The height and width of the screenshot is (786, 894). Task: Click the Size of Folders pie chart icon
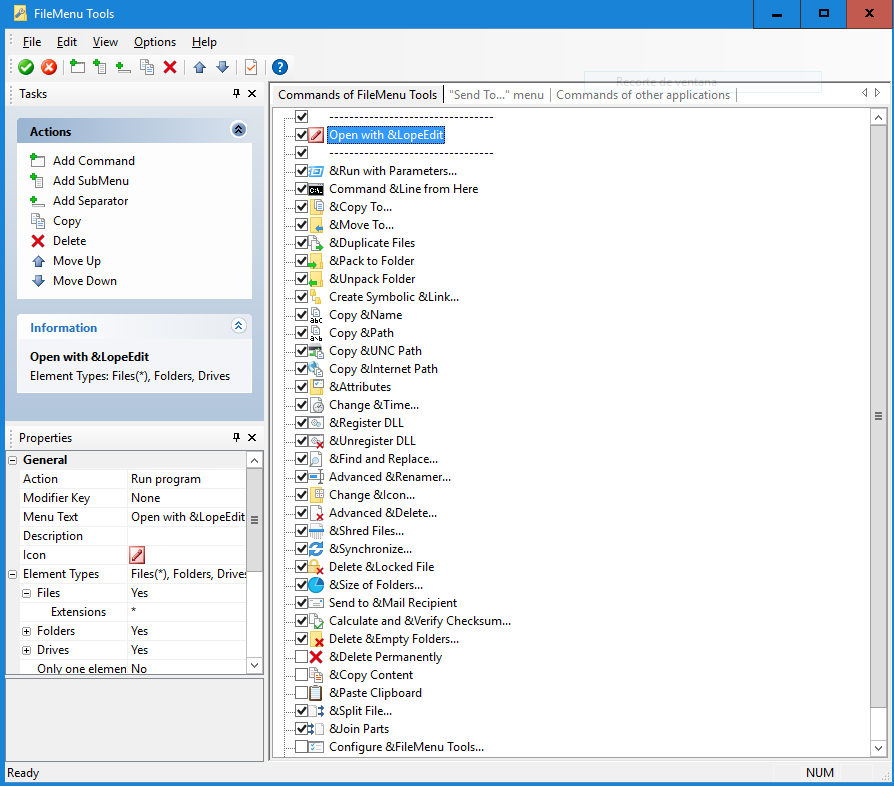pyautogui.click(x=316, y=585)
